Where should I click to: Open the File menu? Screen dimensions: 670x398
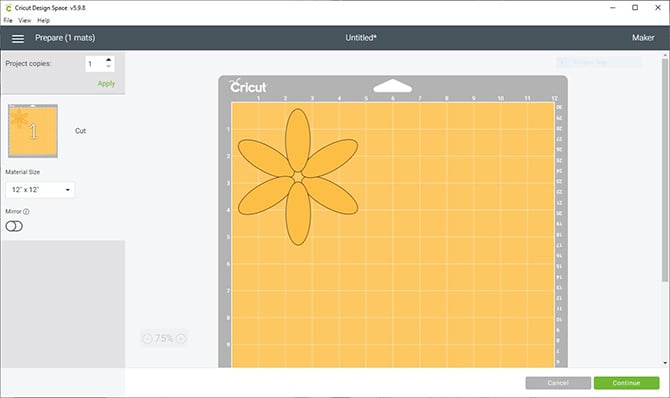(x=8, y=20)
